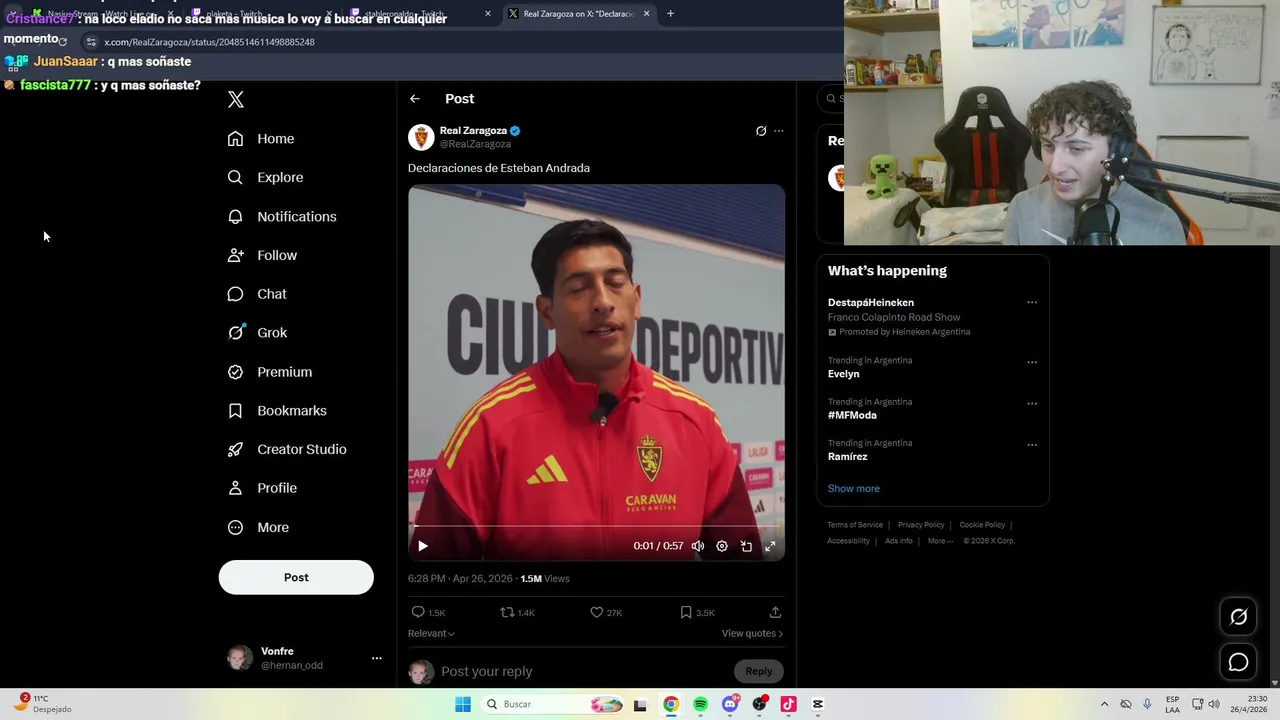Open account options next to Vonfre
The image size is (1280, 720).
377,658
